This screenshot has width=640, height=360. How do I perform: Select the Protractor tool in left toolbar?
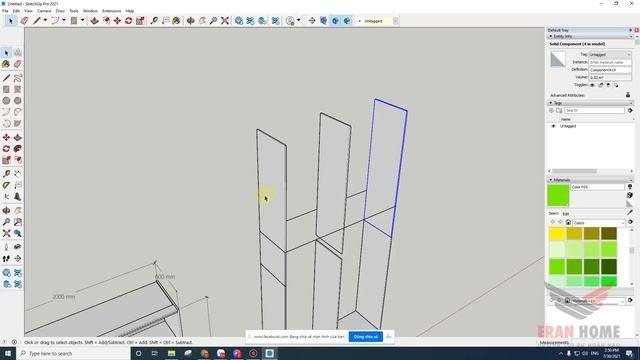[6, 185]
